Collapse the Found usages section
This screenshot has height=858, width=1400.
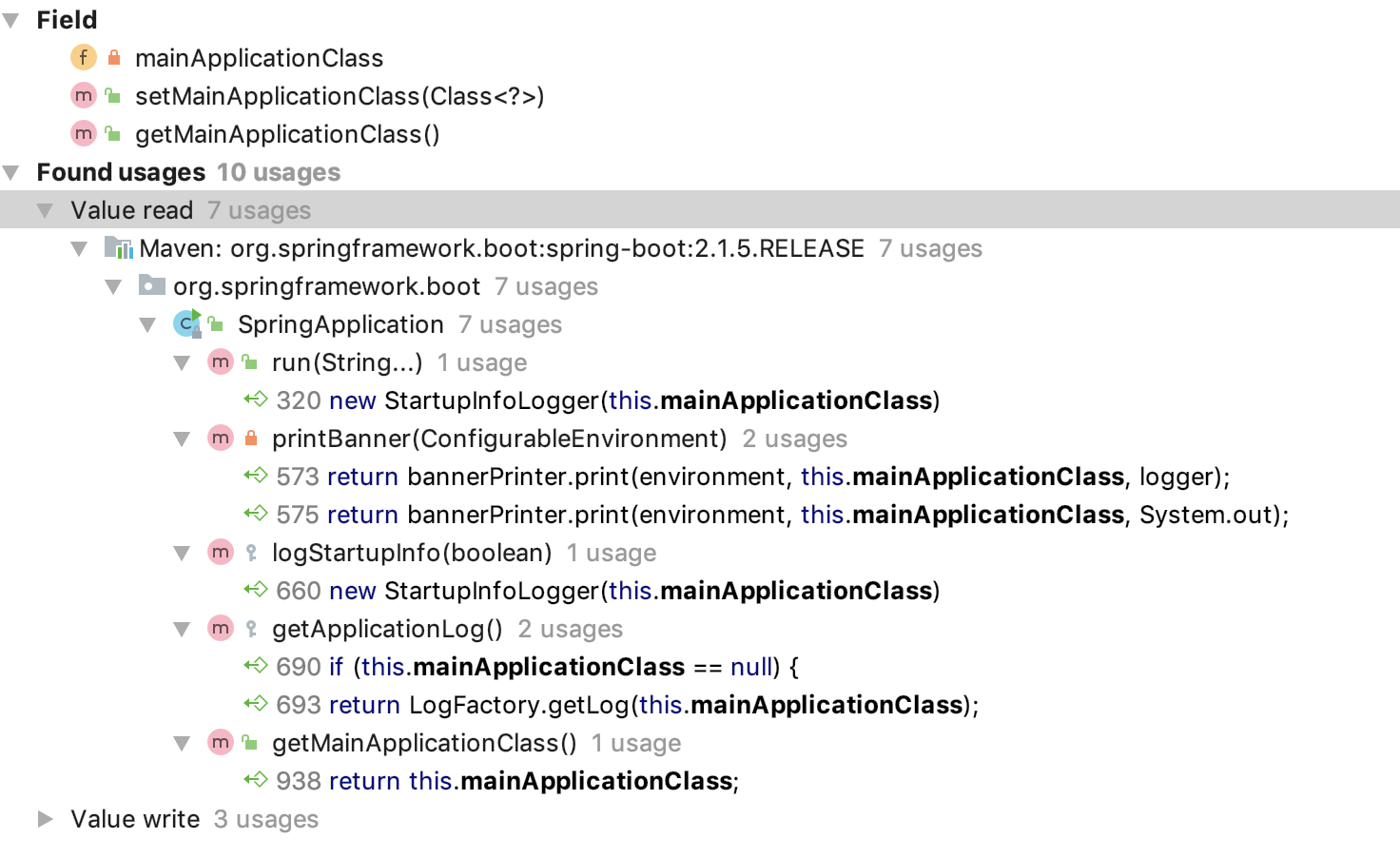tap(11, 172)
